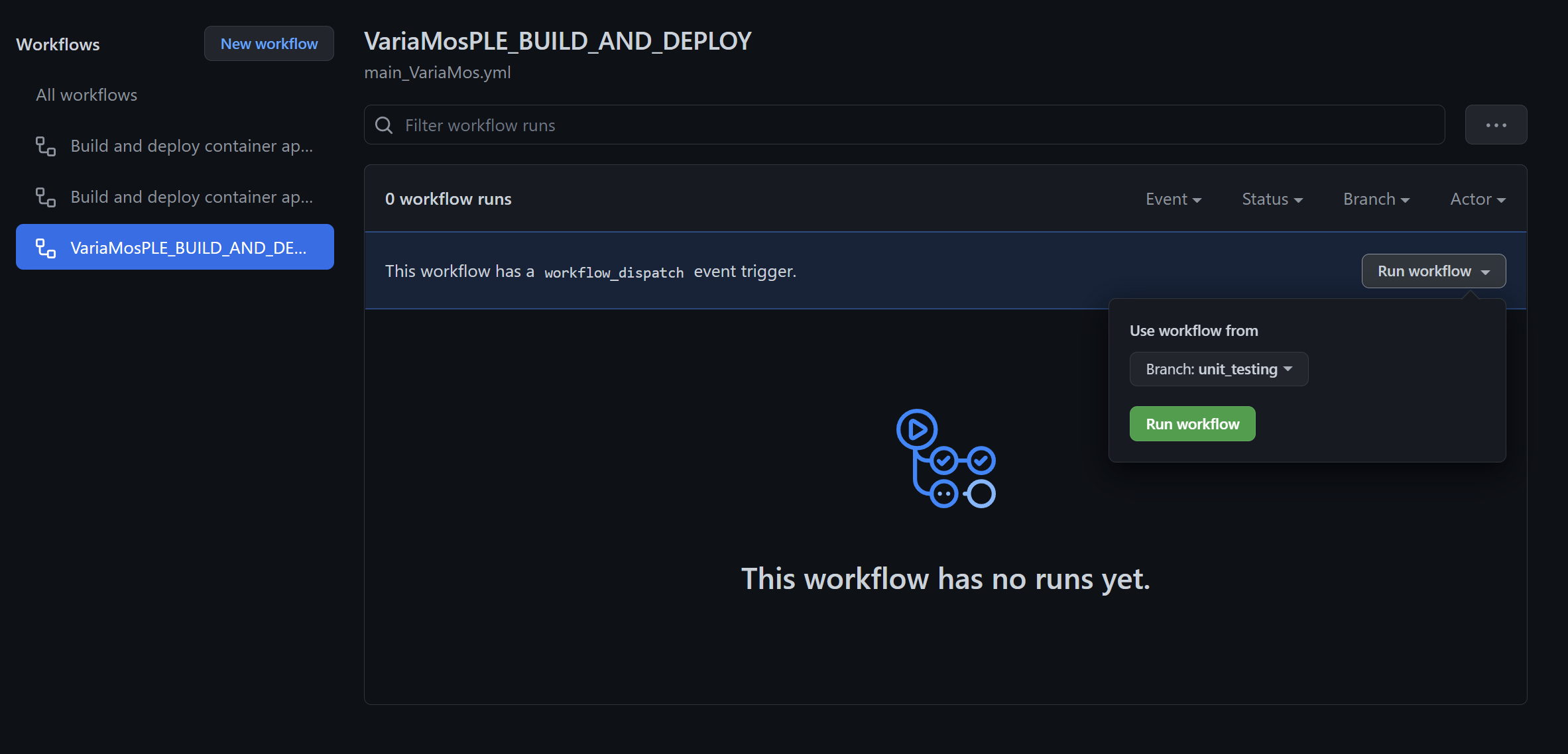Click the GitHub Actions illustration graphic
The height and width of the screenshot is (754, 1568).
(x=945, y=458)
